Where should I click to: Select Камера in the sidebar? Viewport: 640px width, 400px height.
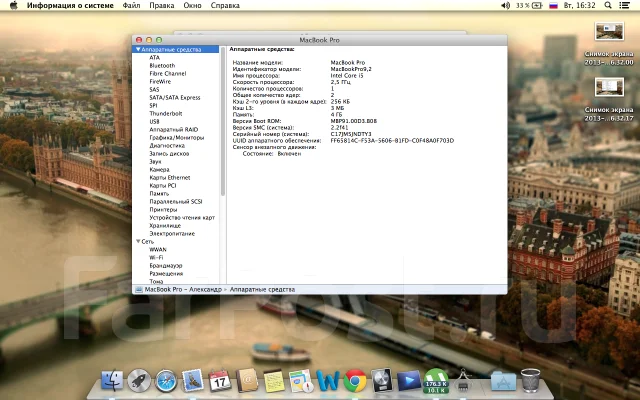click(x=159, y=170)
